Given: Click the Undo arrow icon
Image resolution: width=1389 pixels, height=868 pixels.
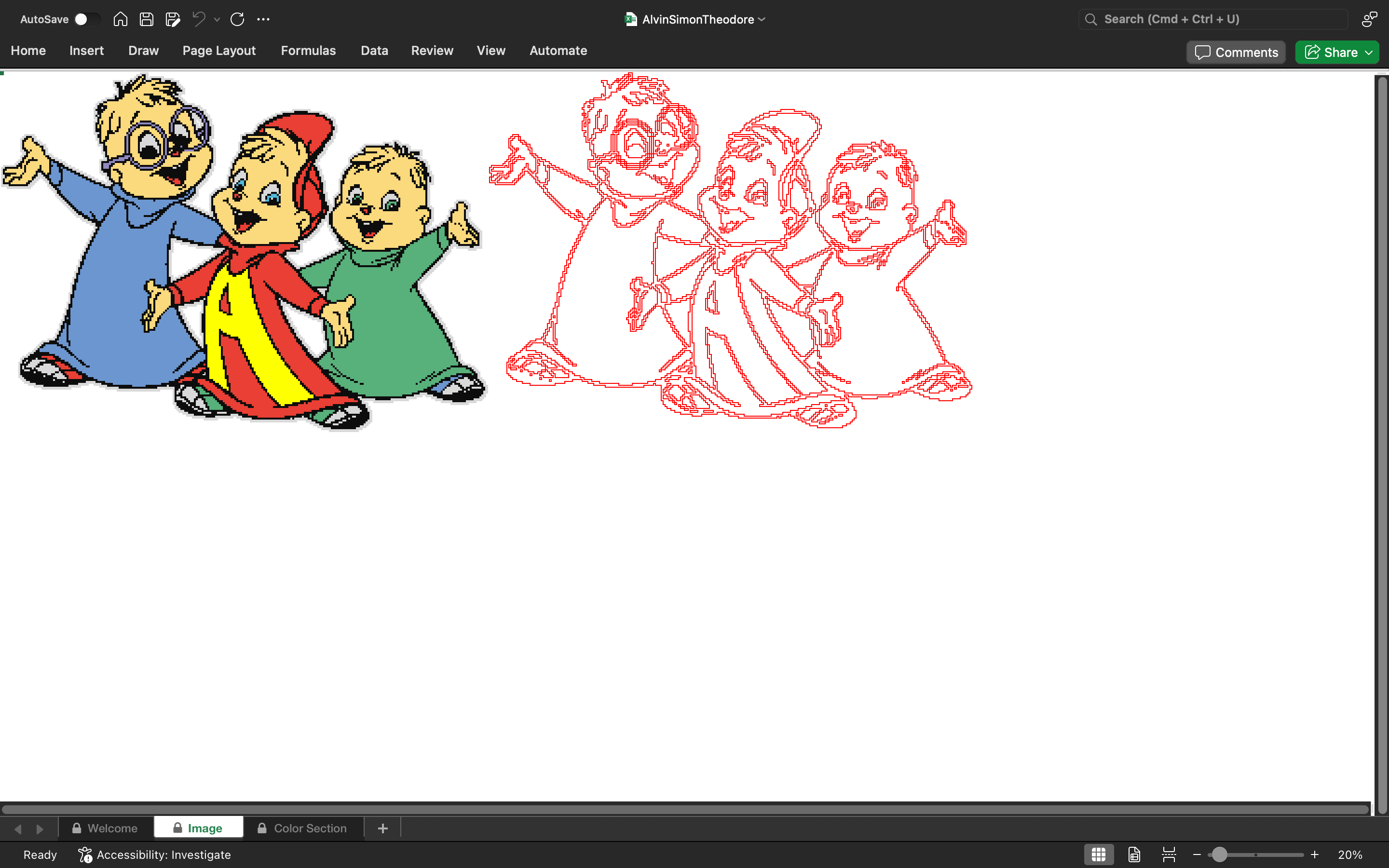Looking at the screenshot, I should pos(199,19).
